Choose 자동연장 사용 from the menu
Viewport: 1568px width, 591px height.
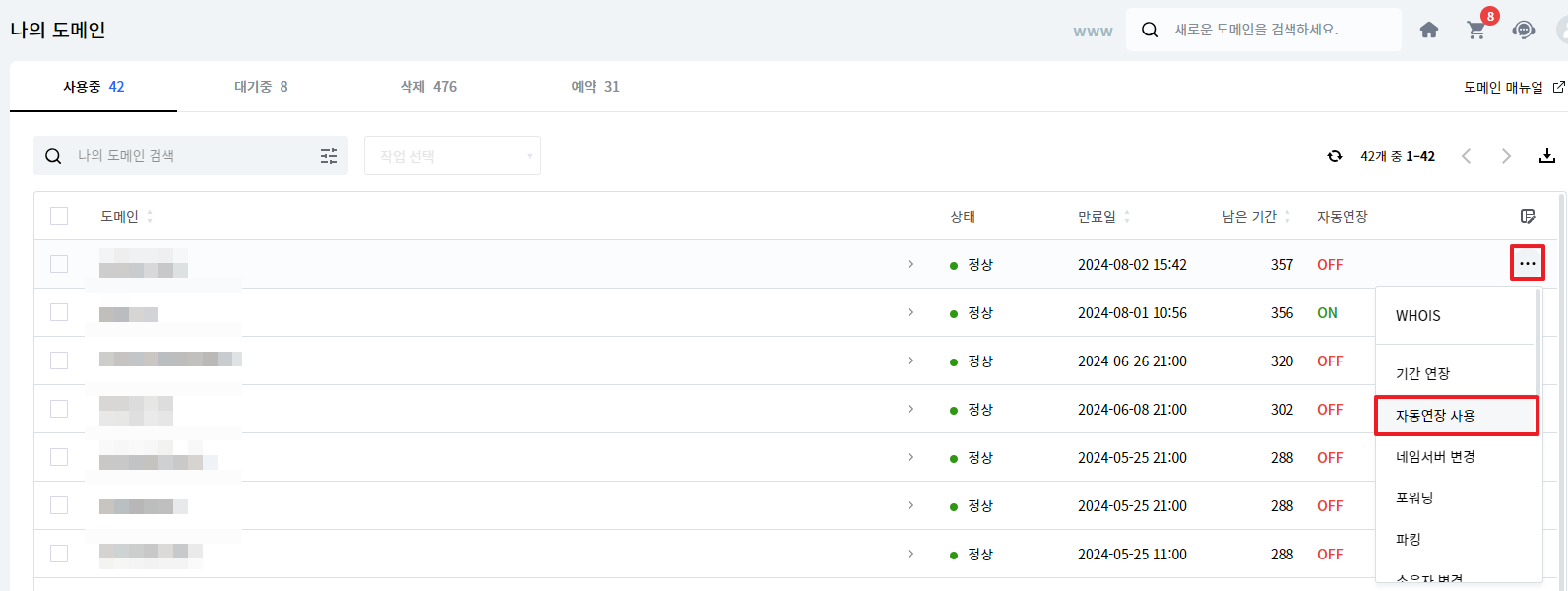point(1455,416)
